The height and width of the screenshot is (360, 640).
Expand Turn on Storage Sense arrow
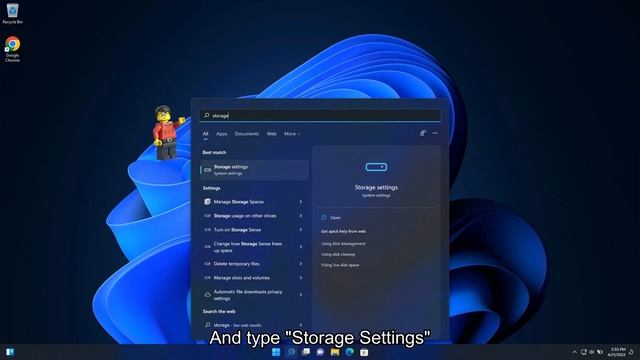click(x=301, y=230)
